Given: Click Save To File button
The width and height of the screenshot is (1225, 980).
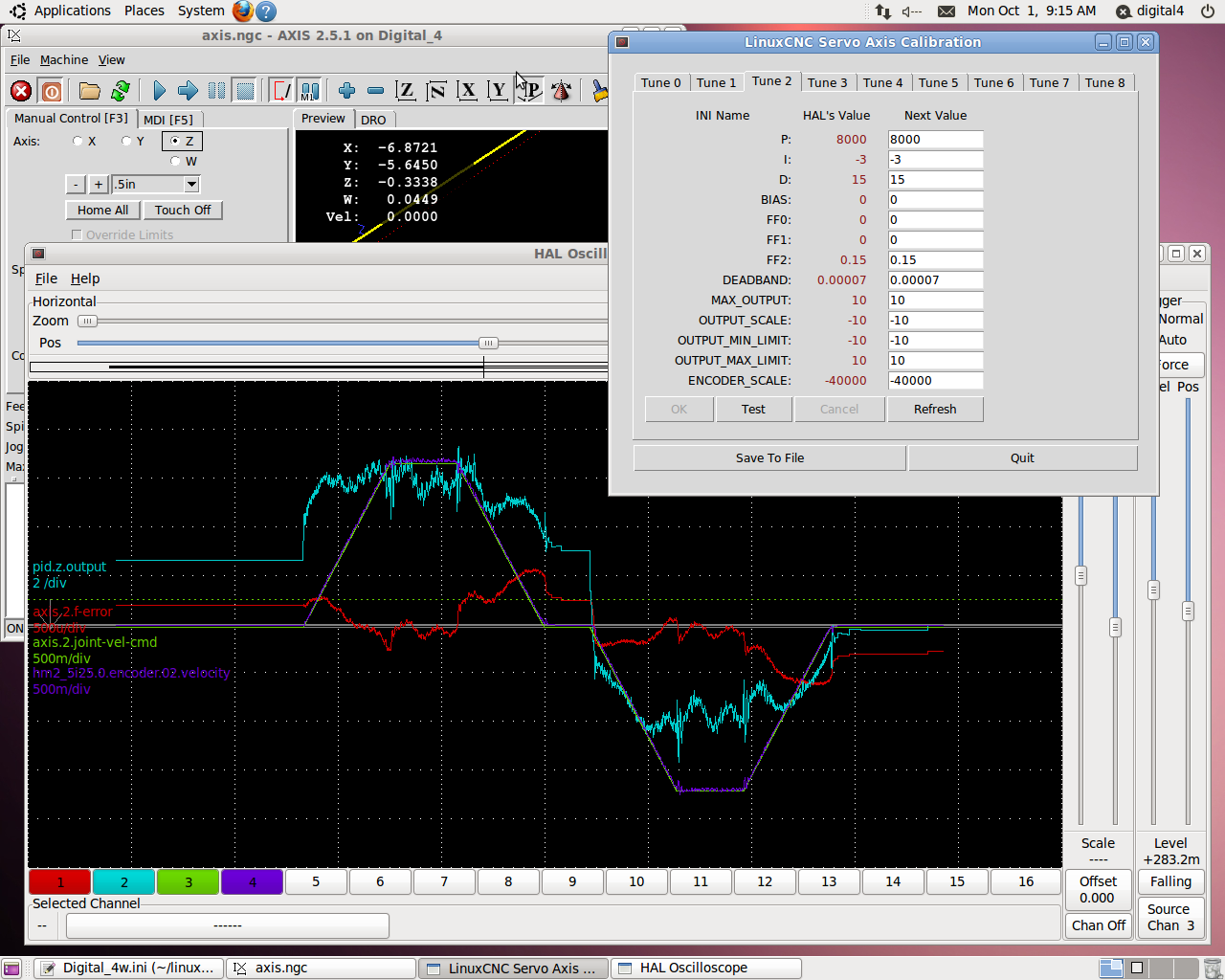Looking at the screenshot, I should click(769, 457).
